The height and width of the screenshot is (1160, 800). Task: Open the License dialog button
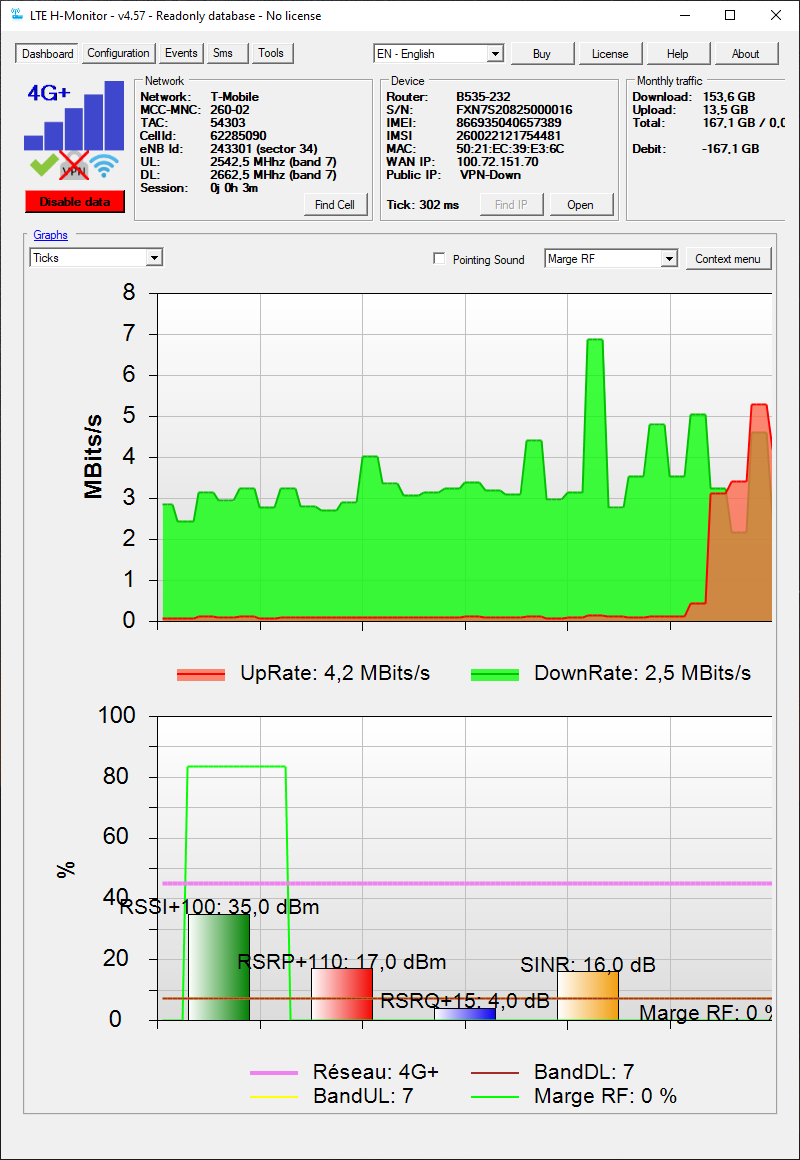pyautogui.click(x=611, y=54)
